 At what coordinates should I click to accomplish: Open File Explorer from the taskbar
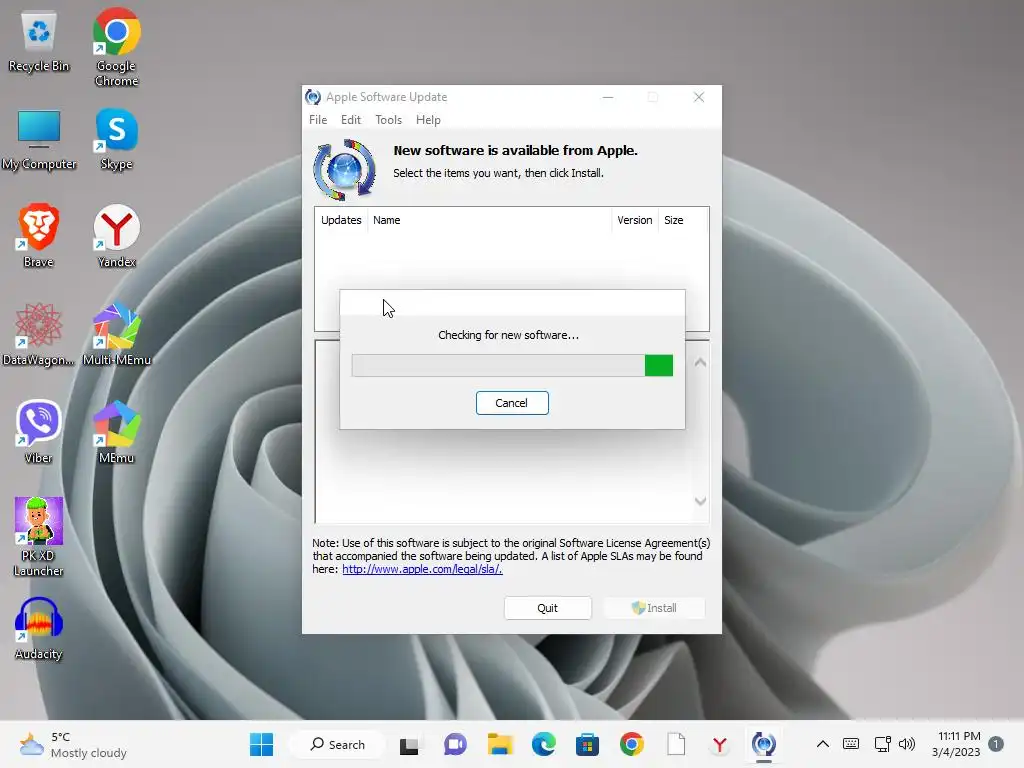[x=500, y=744]
